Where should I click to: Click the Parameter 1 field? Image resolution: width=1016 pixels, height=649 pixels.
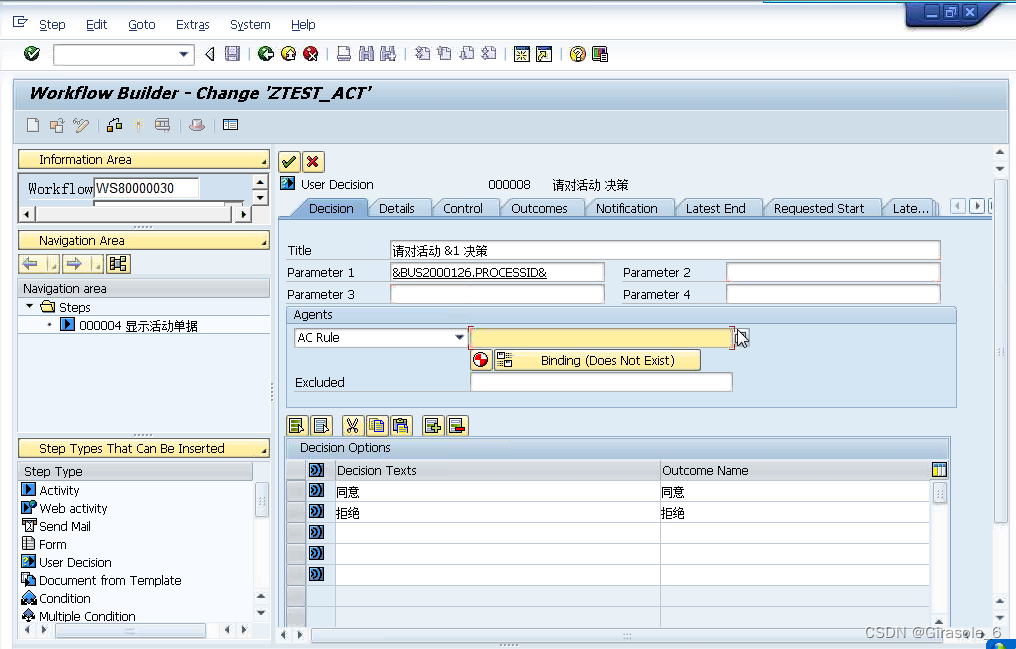(497, 273)
